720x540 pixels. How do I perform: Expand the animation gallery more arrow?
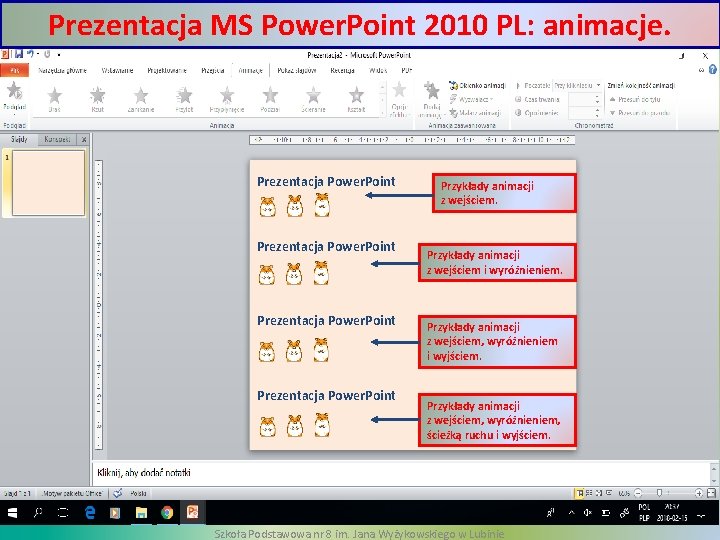point(382,112)
